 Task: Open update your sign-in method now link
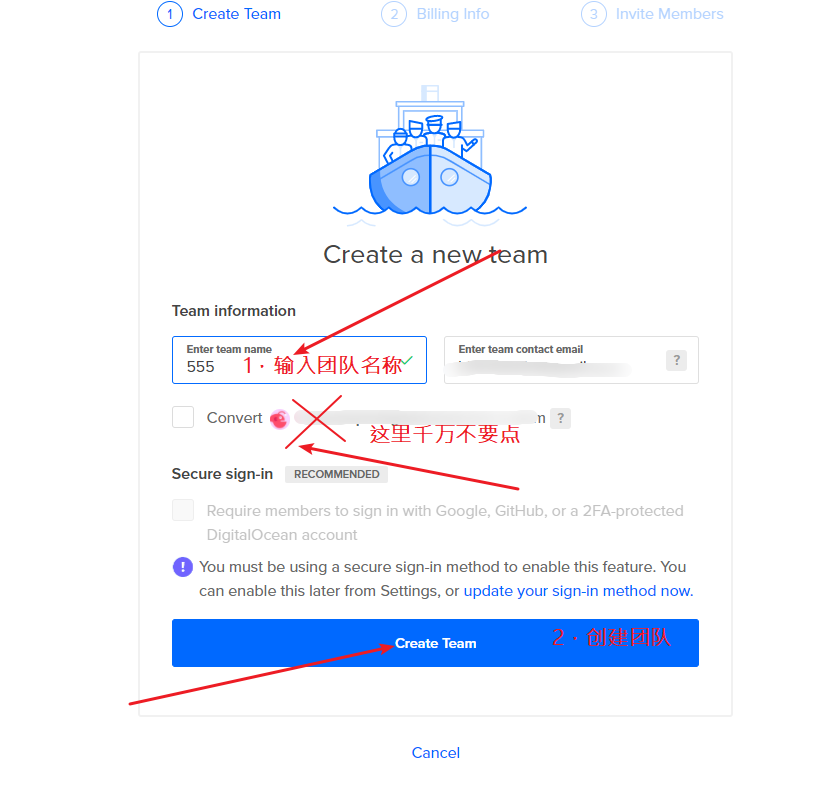pyautogui.click(x=578, y=591)
